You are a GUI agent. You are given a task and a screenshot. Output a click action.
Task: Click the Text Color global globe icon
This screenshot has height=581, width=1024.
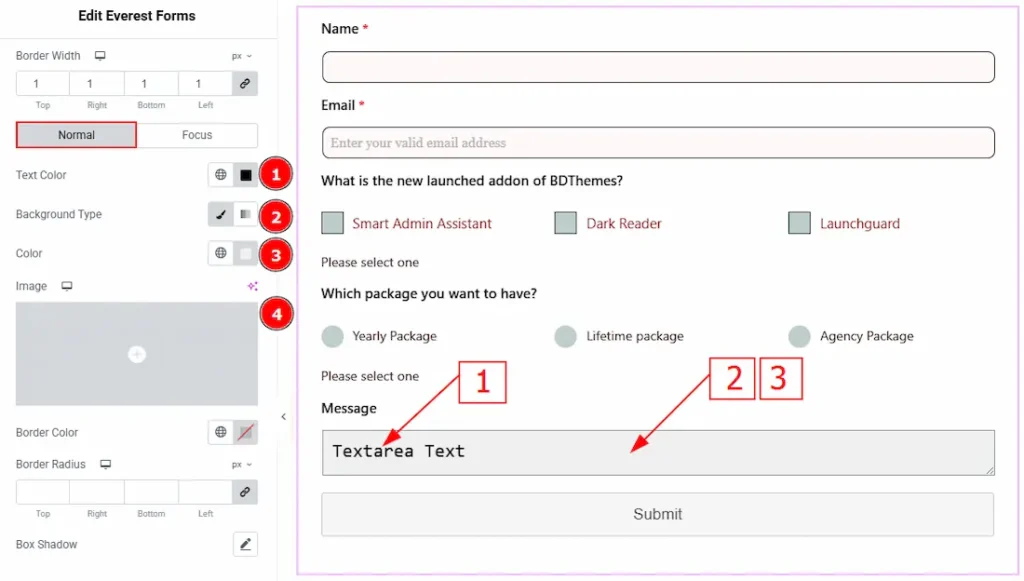point(221,175)
